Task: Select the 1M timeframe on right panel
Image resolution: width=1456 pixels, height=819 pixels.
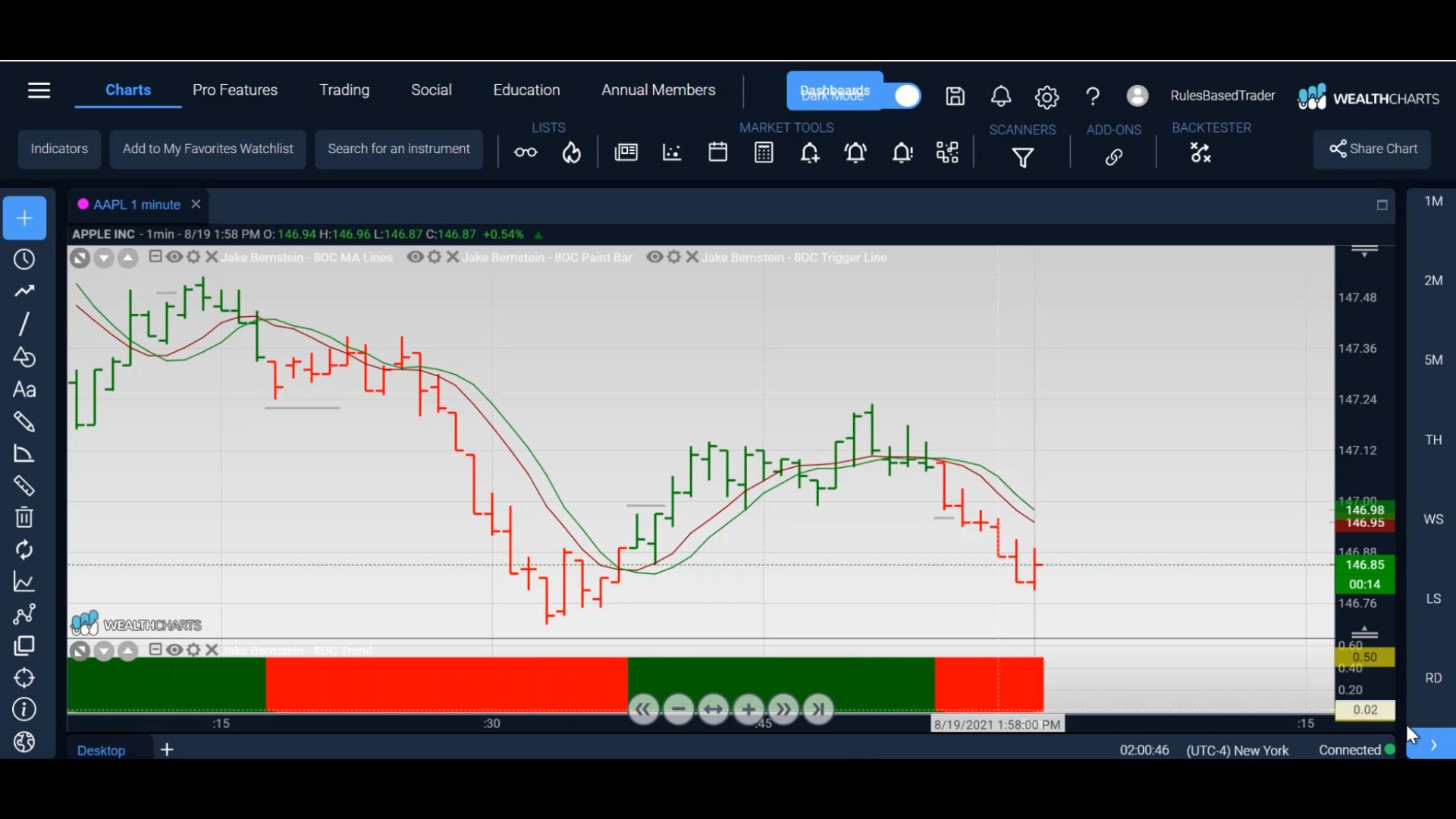Action: (x=1433, y=201)
